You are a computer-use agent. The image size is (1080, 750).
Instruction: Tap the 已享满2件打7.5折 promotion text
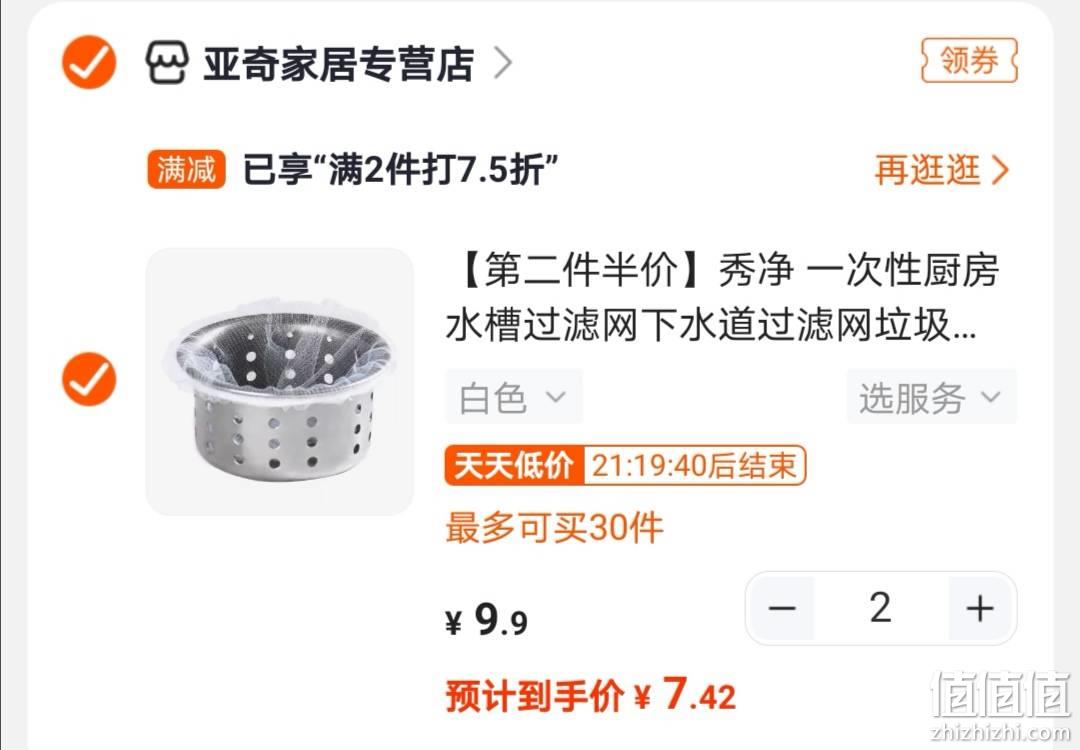pyautogui.click(x=400, y=169)
